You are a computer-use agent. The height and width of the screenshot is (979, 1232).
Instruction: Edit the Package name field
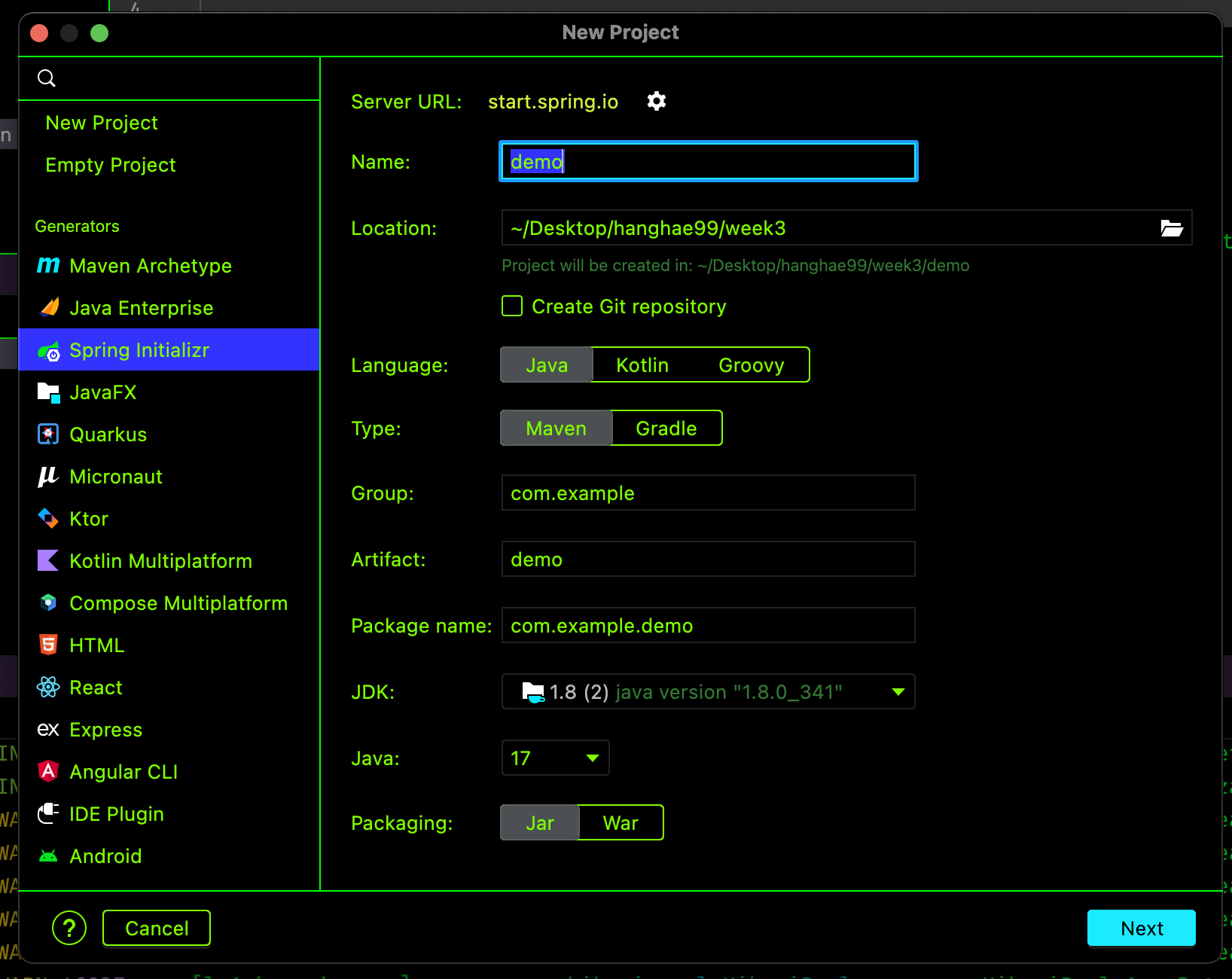pyautogui.click(x=708, y=625)
